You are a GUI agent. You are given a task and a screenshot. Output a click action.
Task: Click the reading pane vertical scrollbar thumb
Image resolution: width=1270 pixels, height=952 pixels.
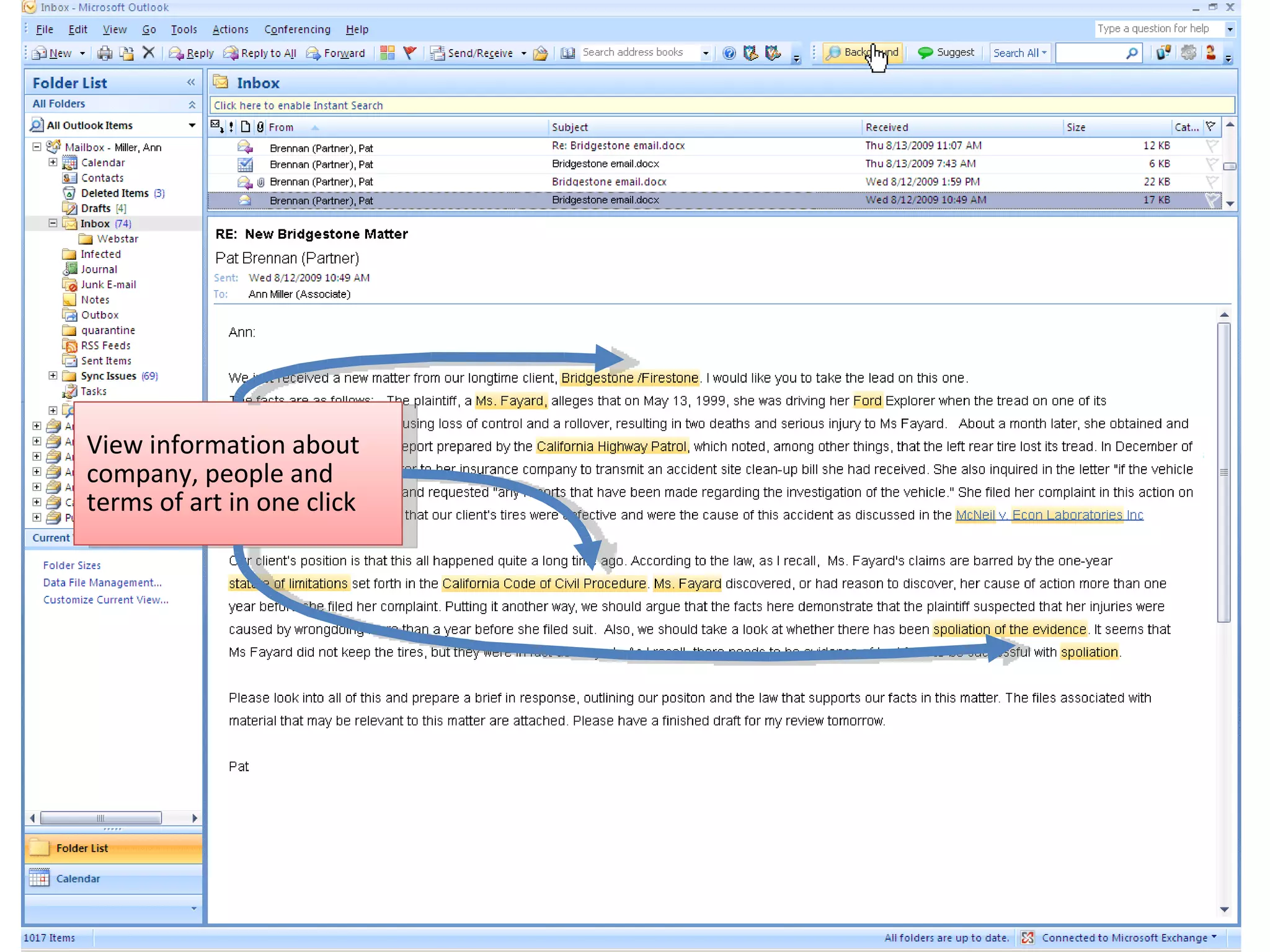(x=1223, y=472)
